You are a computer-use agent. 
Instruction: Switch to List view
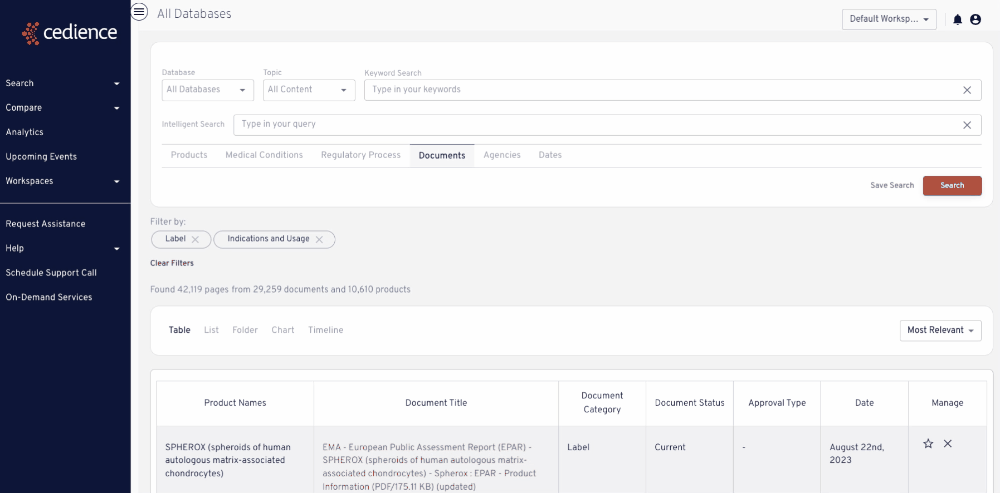(211, 330)
